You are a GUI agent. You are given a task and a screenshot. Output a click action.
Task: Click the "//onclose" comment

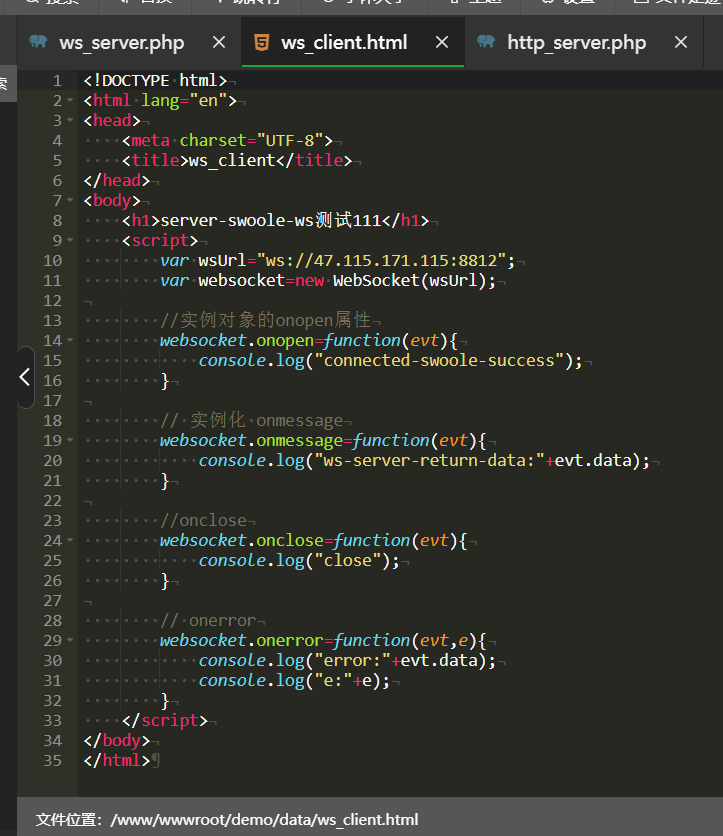click(203, 520)
